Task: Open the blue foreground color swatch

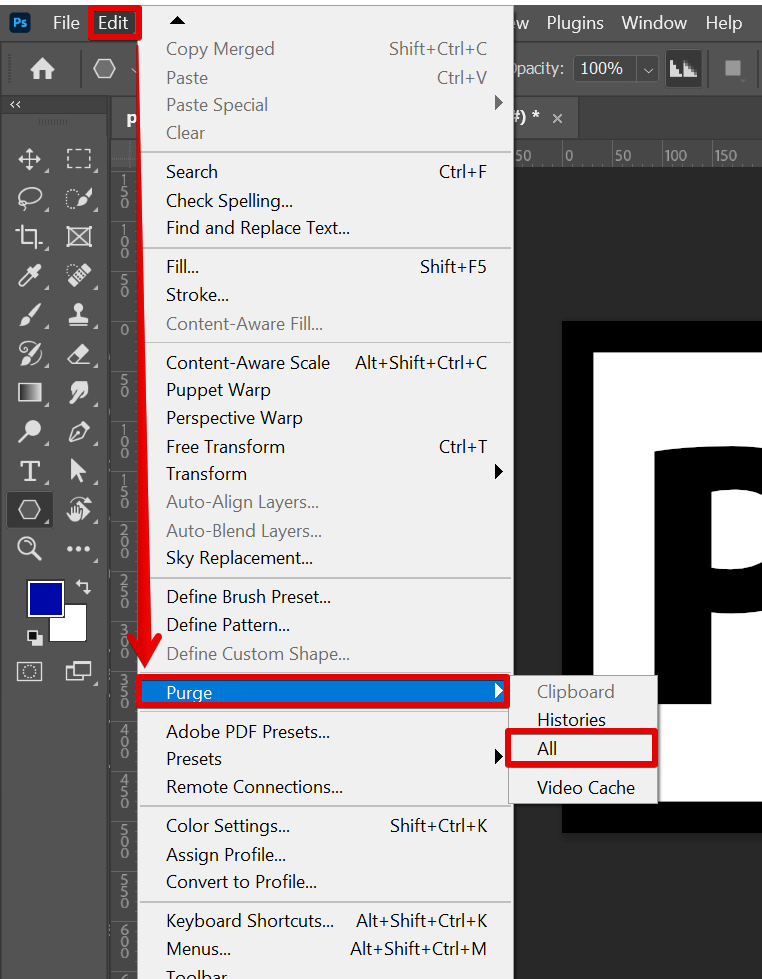Action: tap(46, 599)
